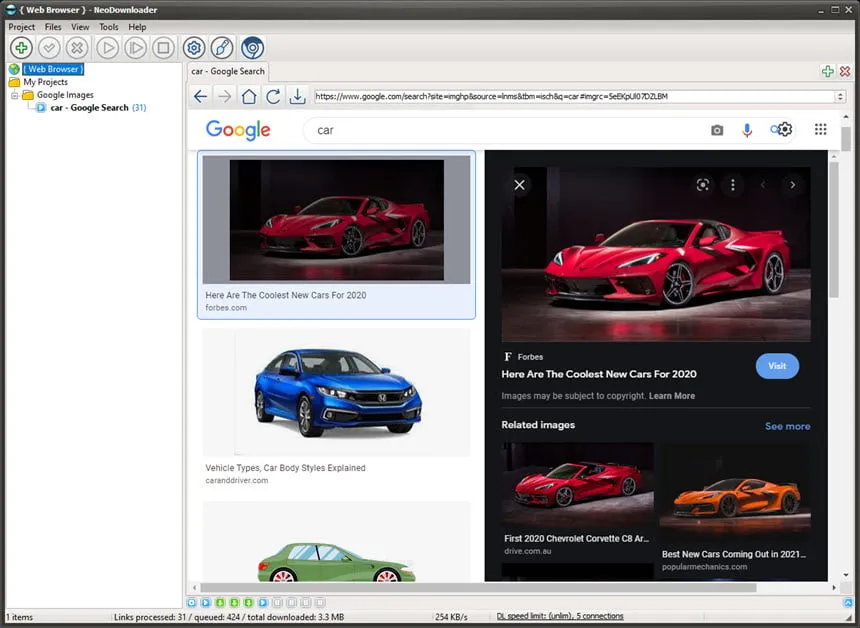Click the red Corvette result thumbnail

click(x=336, y=219)
